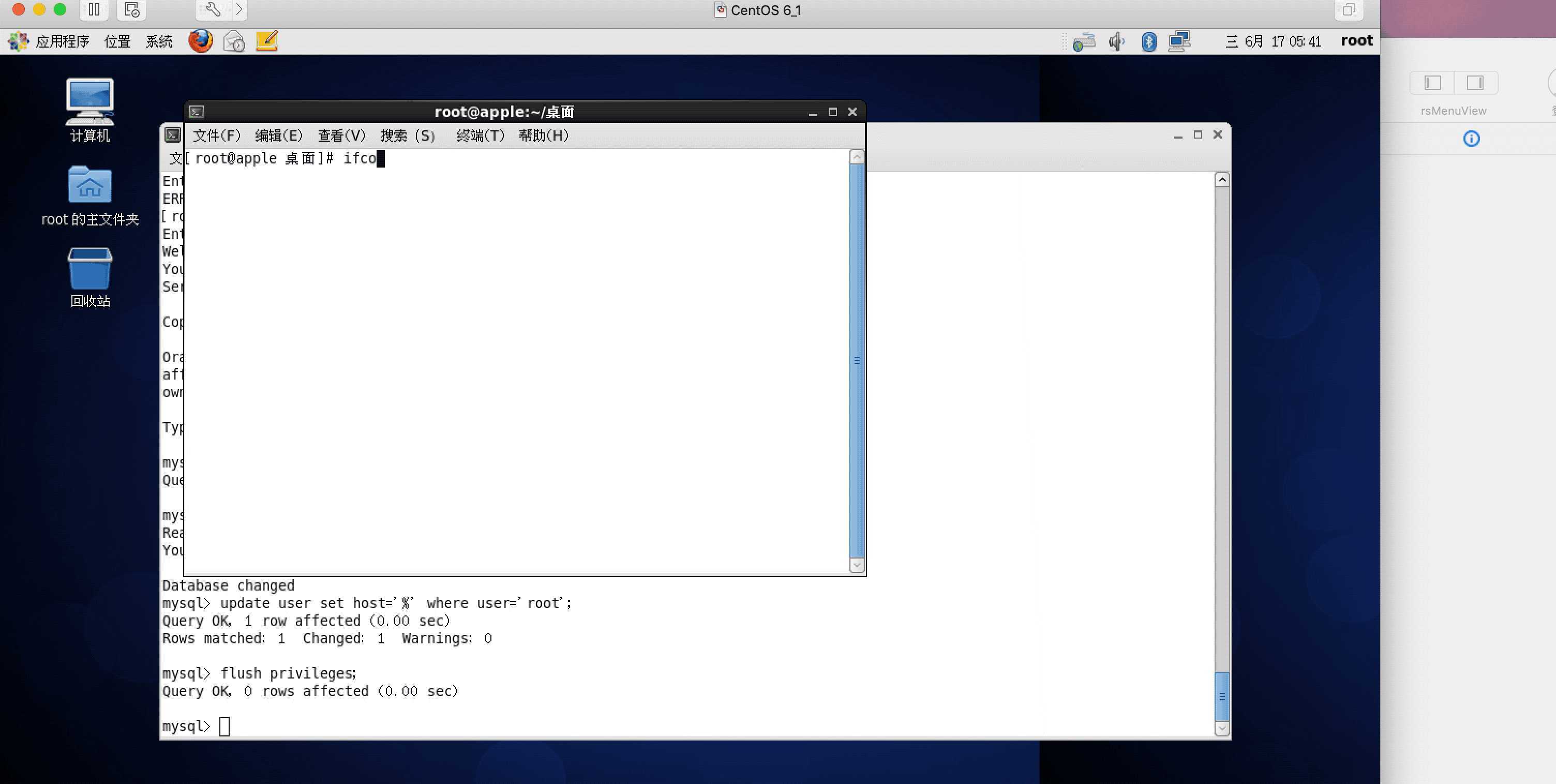Expand the 位置 places menu

[x=117, y=41]
